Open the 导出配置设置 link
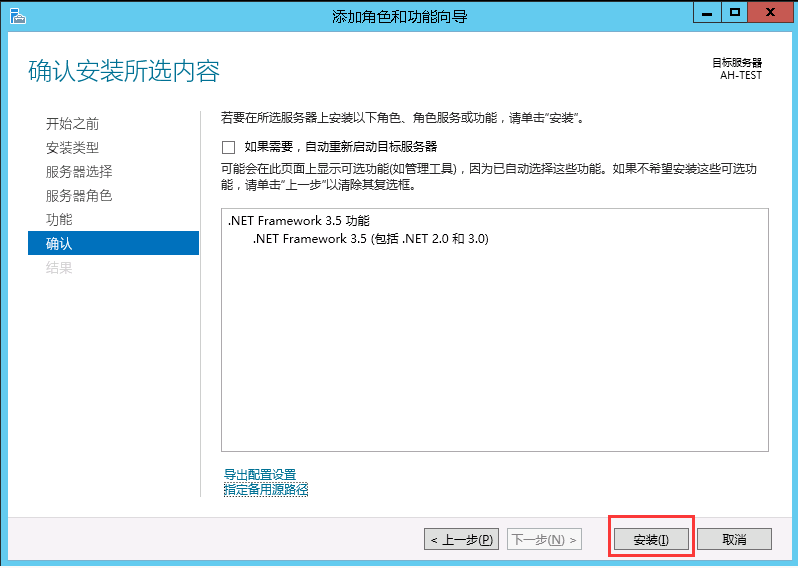The image size is (798, 568). [260, 474]
